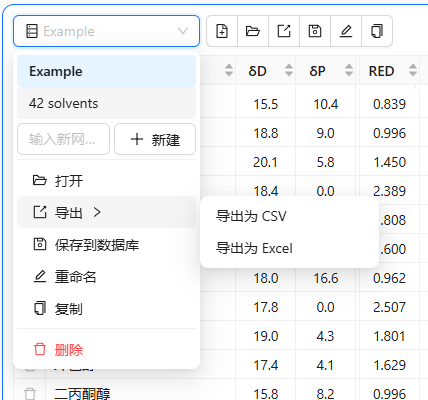The width and height of the screenshot is (428, 400).
Task: Sort by the RED column header
Action: (x=389, y=71)
